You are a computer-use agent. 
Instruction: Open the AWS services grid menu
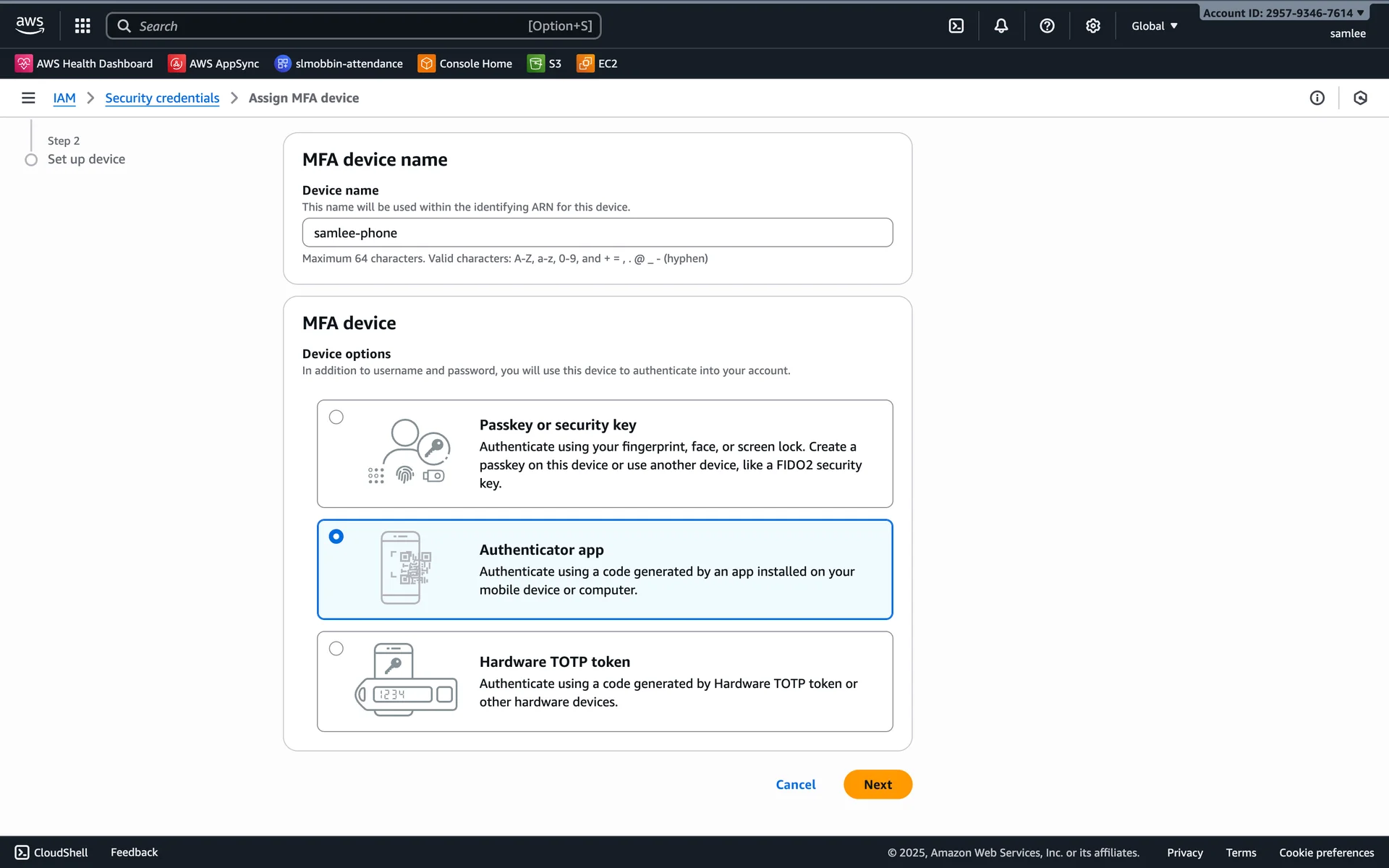[82, 26]
